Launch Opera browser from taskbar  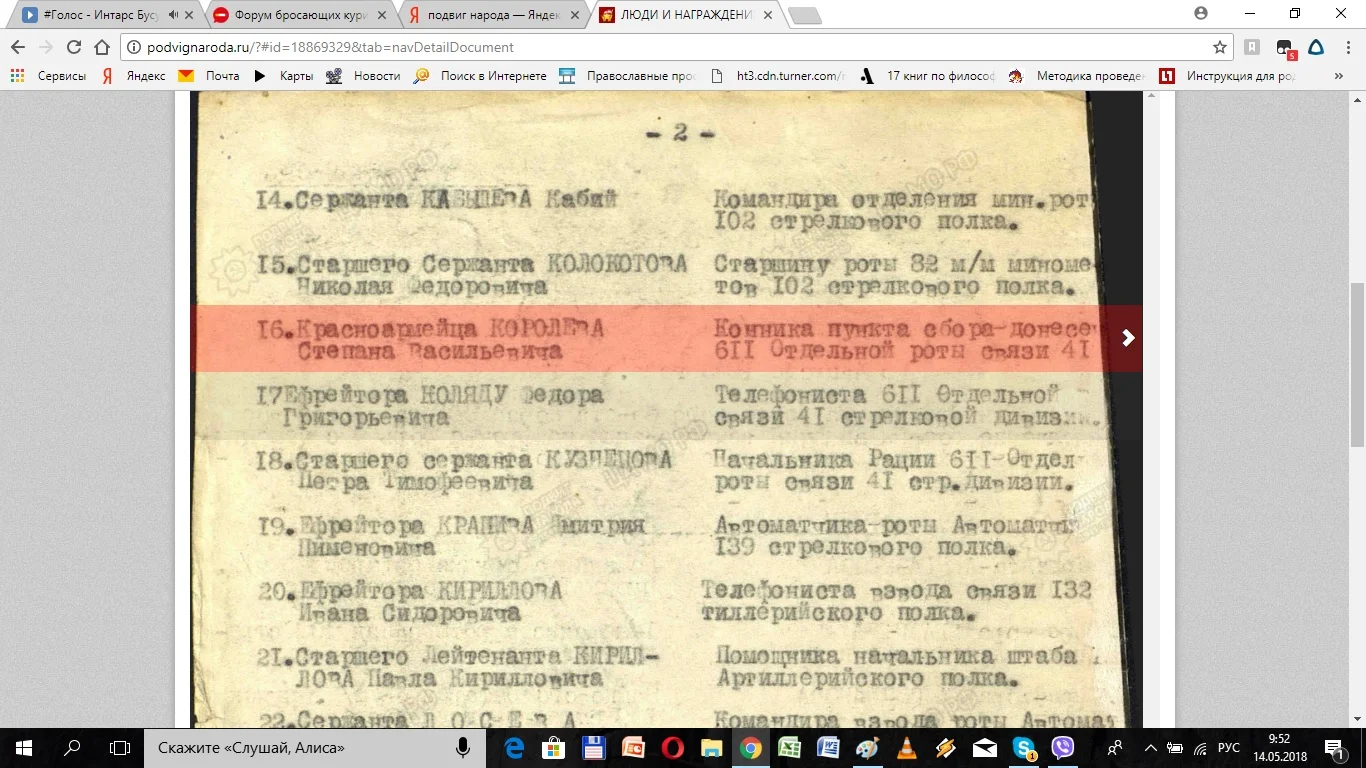tap(672, 748)
